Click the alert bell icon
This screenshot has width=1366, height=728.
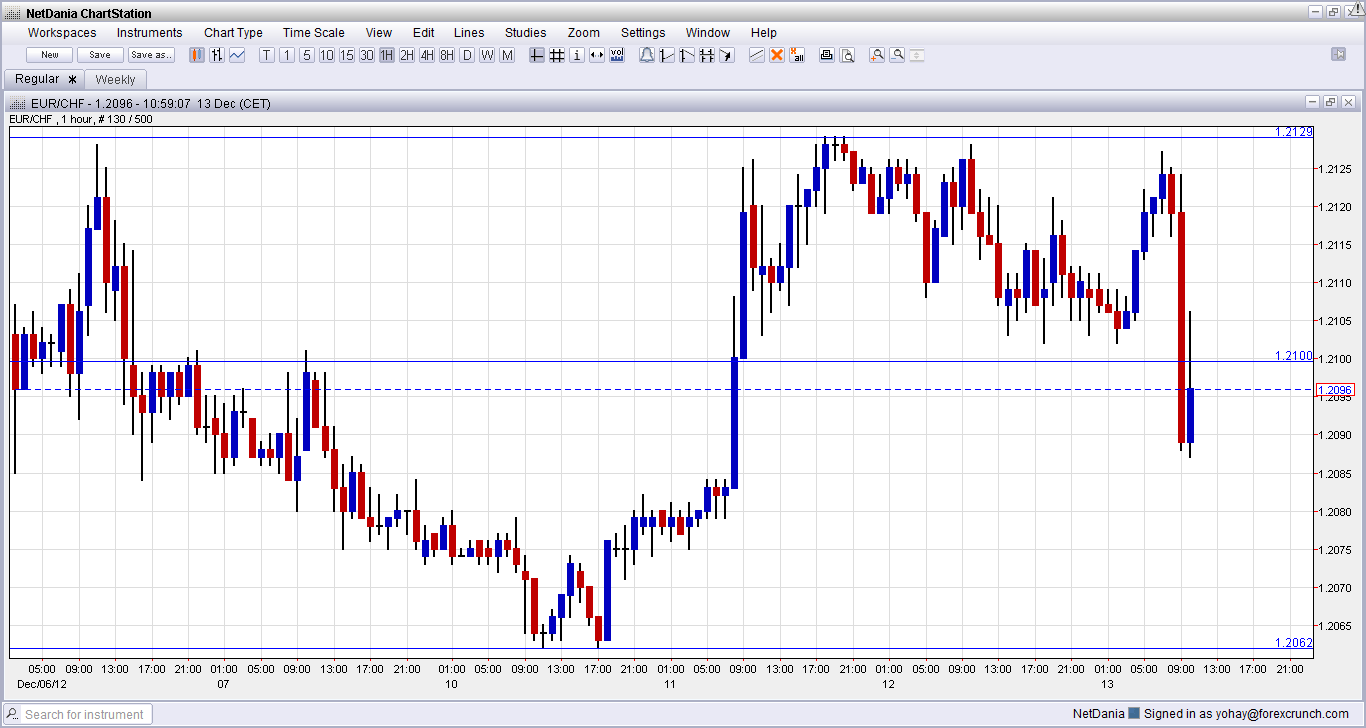(x=647, y=55)
